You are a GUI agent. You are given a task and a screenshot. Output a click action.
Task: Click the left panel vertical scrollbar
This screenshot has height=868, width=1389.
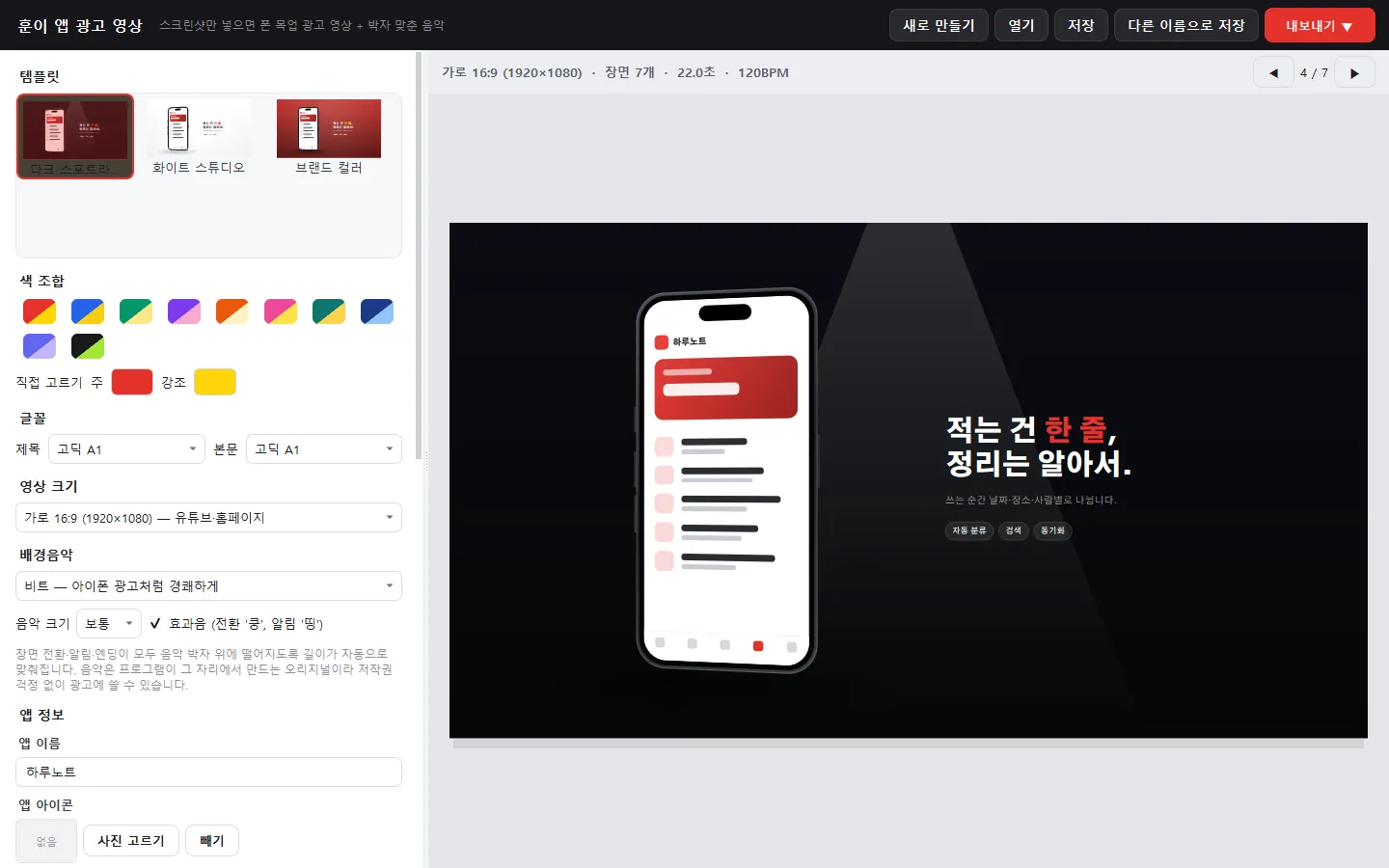click(419, 256)
